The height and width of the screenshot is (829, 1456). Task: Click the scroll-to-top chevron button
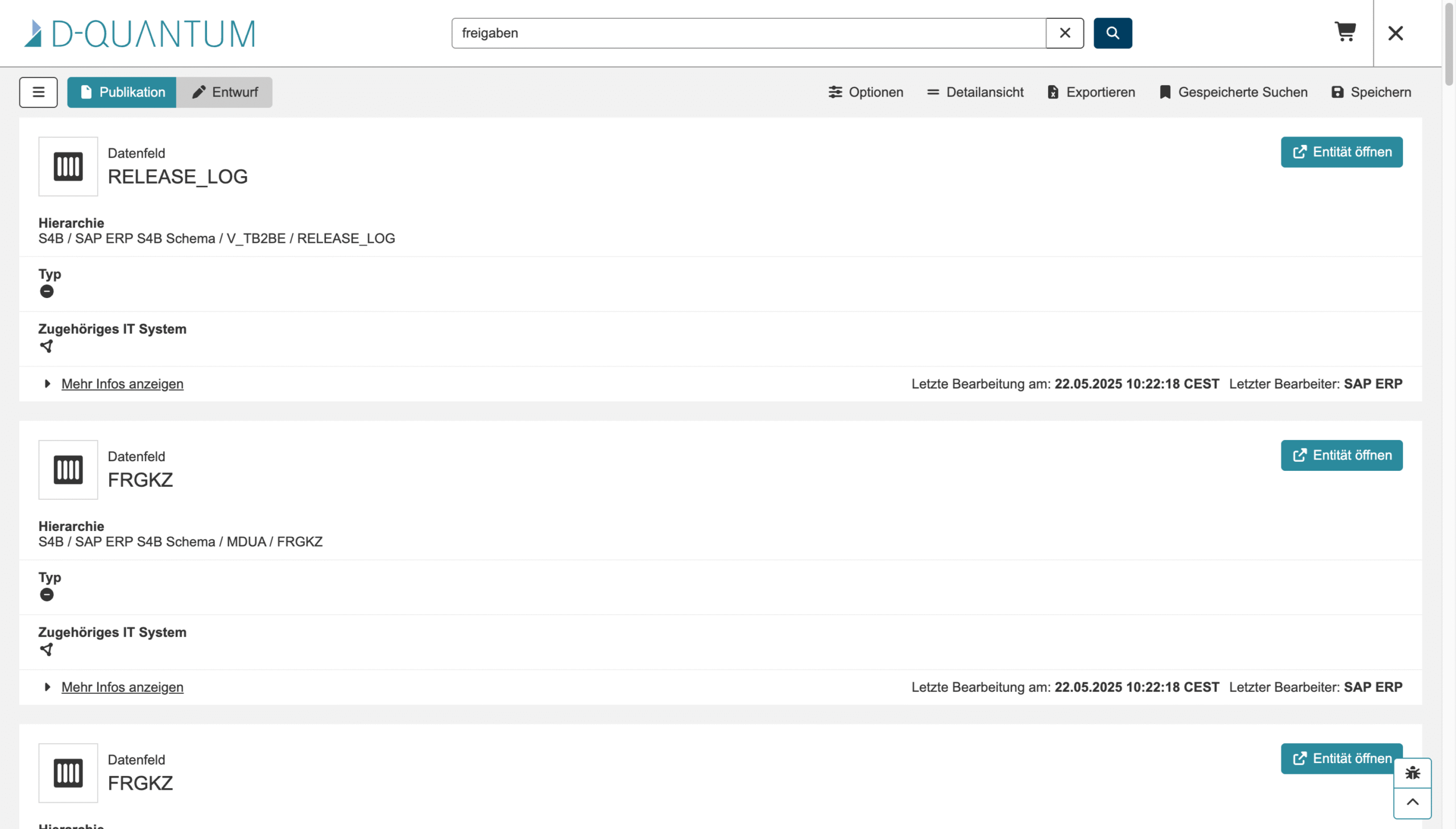pyautogui.click(x=1412, y=803)
